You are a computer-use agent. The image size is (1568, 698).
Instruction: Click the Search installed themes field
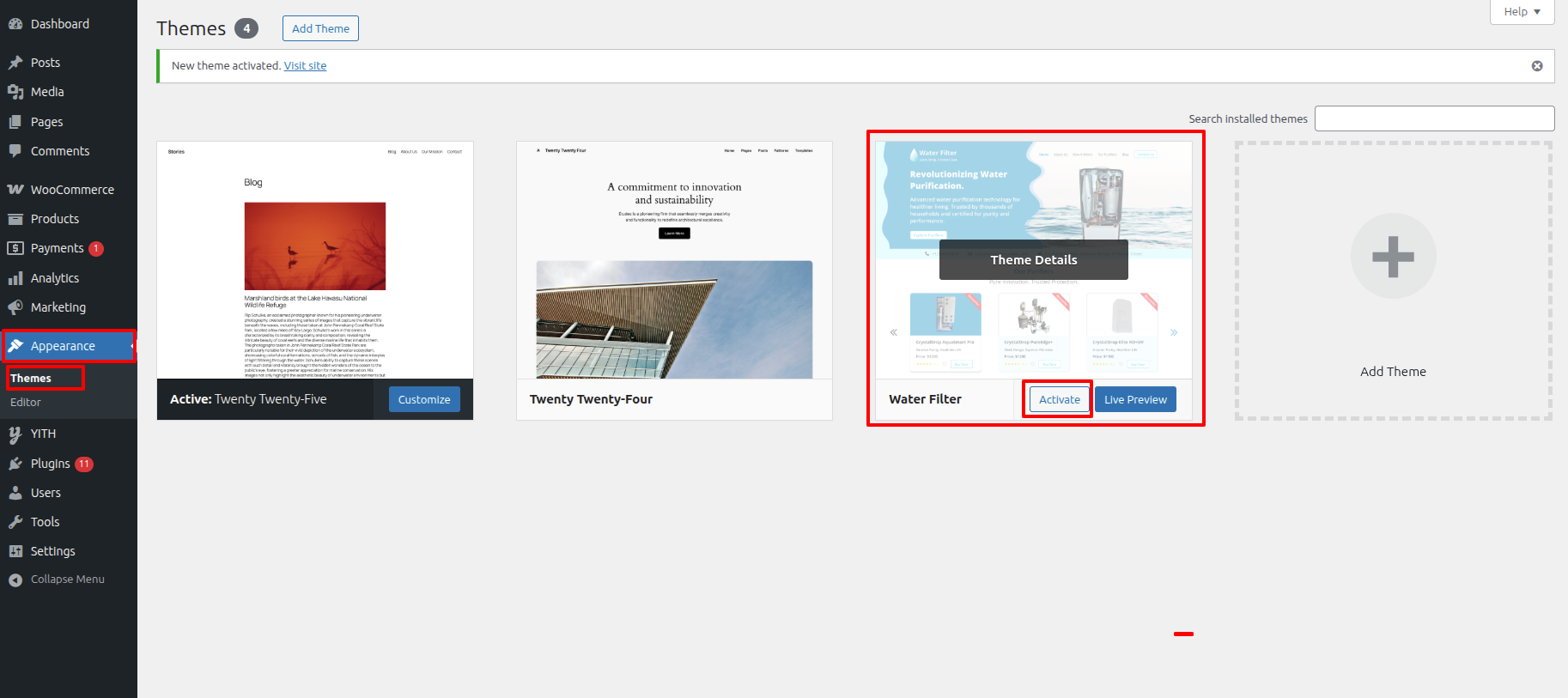point(1434,118)
